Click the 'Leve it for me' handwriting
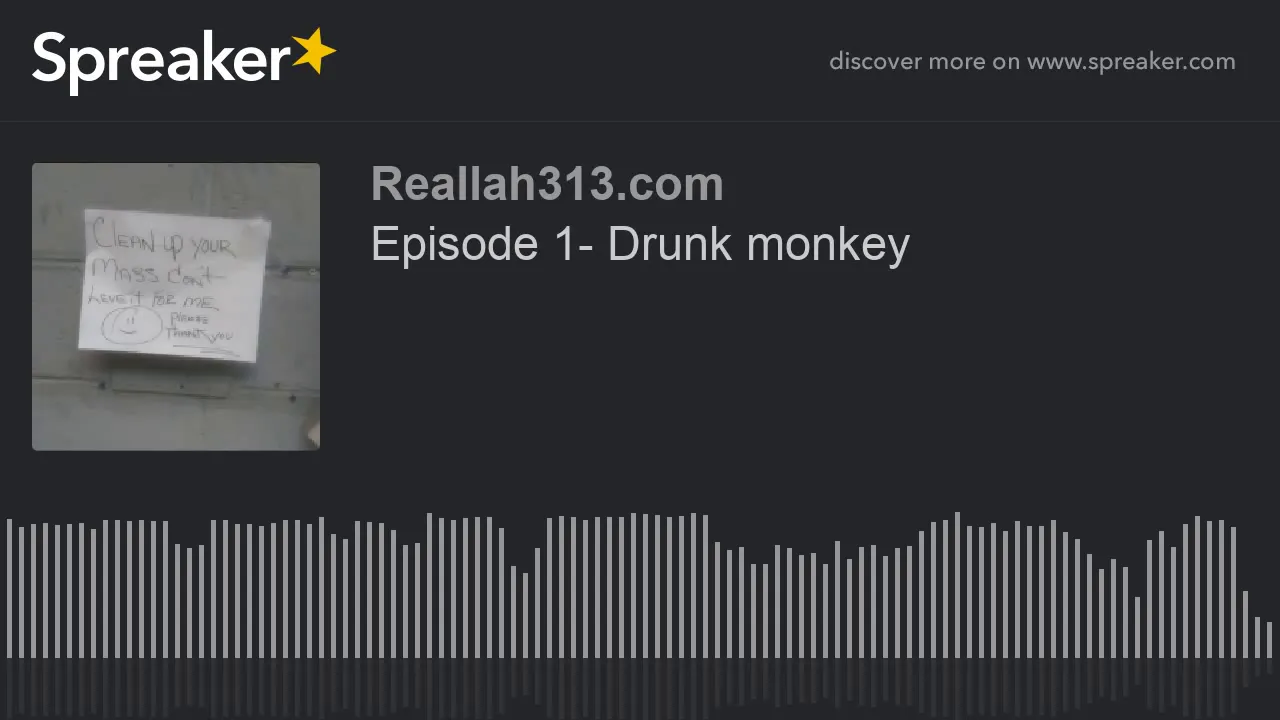Viewport: 1280px width, 720px height. tap(152, 298)
